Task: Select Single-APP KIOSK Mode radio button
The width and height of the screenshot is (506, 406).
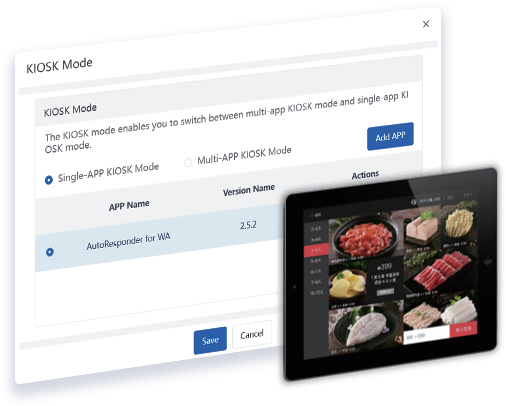Action: tap(49, 180)
